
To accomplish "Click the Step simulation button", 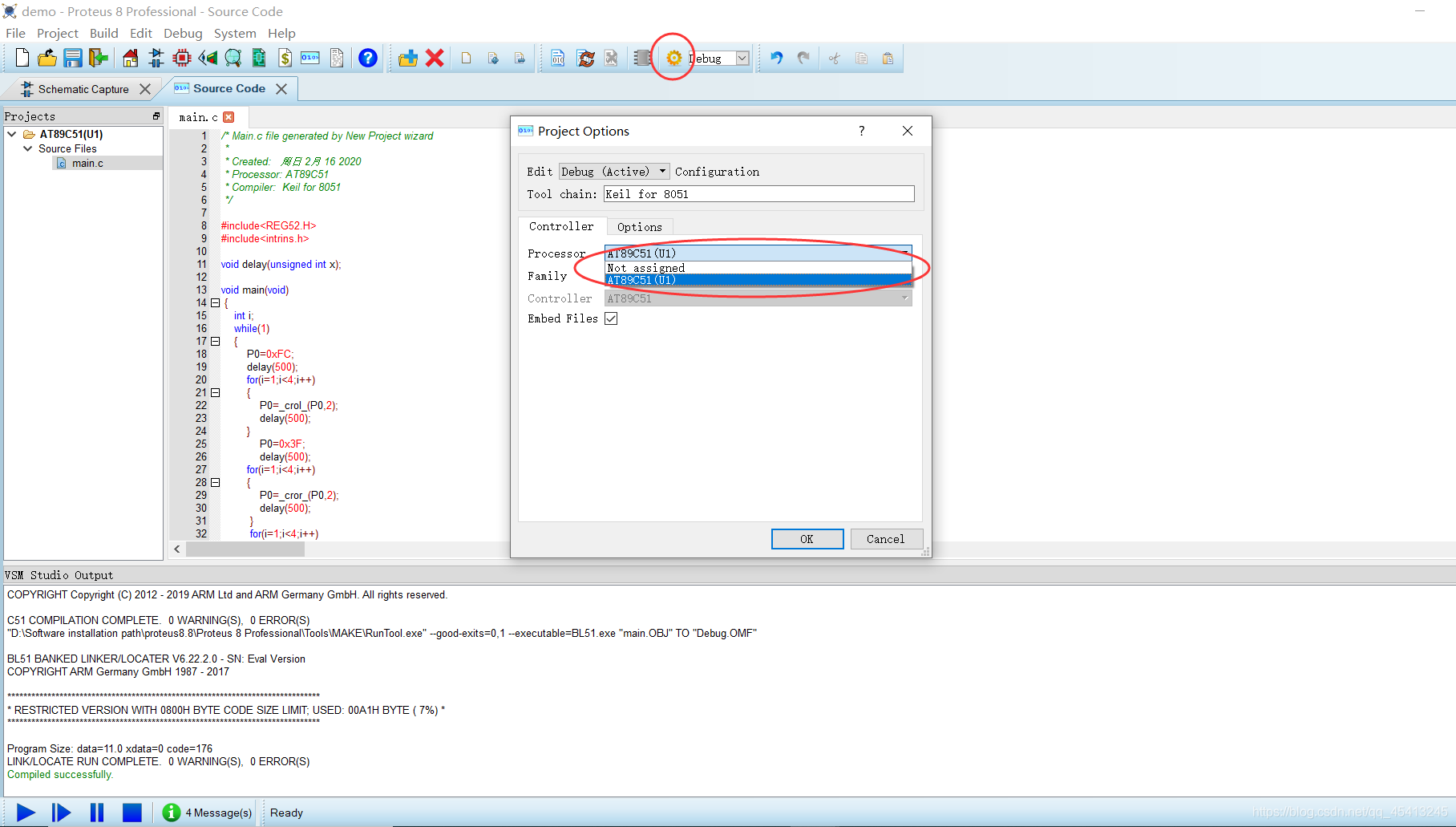I will [61, 813].
